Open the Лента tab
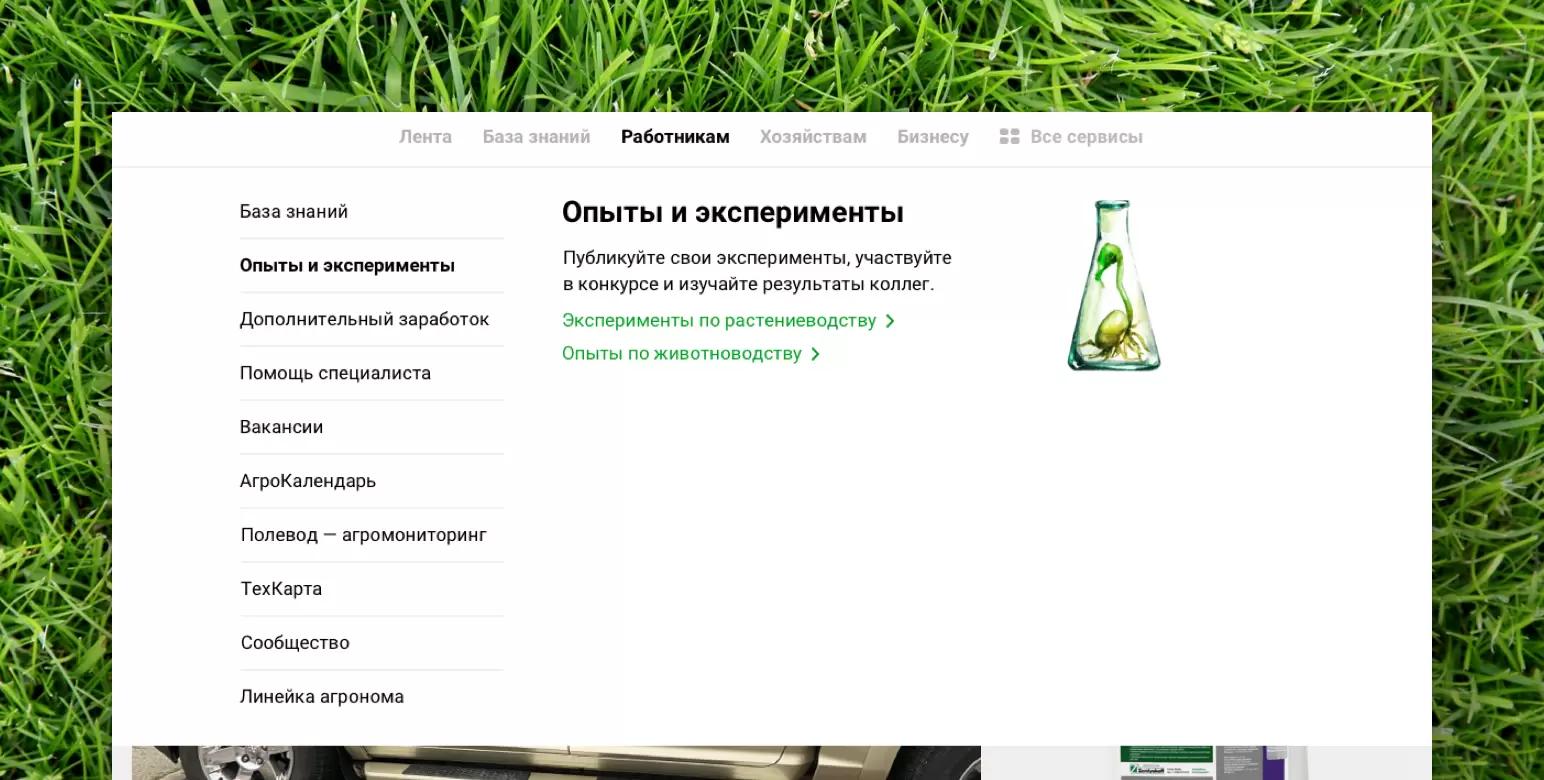Image resolution: width=1544 pixels, height=780 pixels. tap(425, 137)
